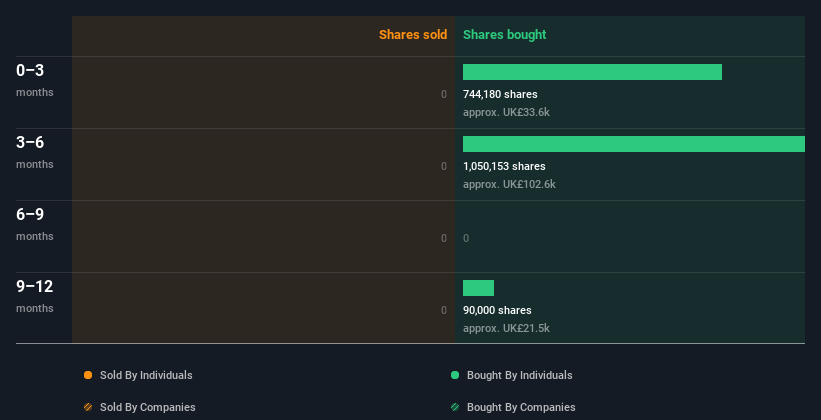821x420 pixels.
Task: Click the 744,180 shares value
Action: coord(500,94)
